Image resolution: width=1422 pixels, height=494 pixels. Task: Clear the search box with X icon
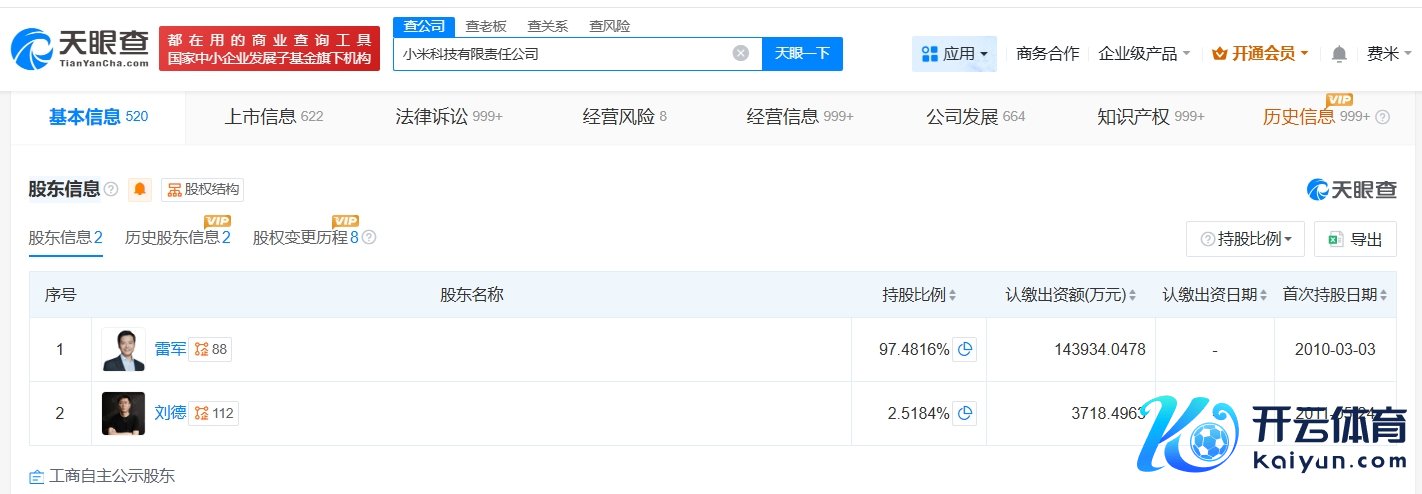click(x=740, y=54)
